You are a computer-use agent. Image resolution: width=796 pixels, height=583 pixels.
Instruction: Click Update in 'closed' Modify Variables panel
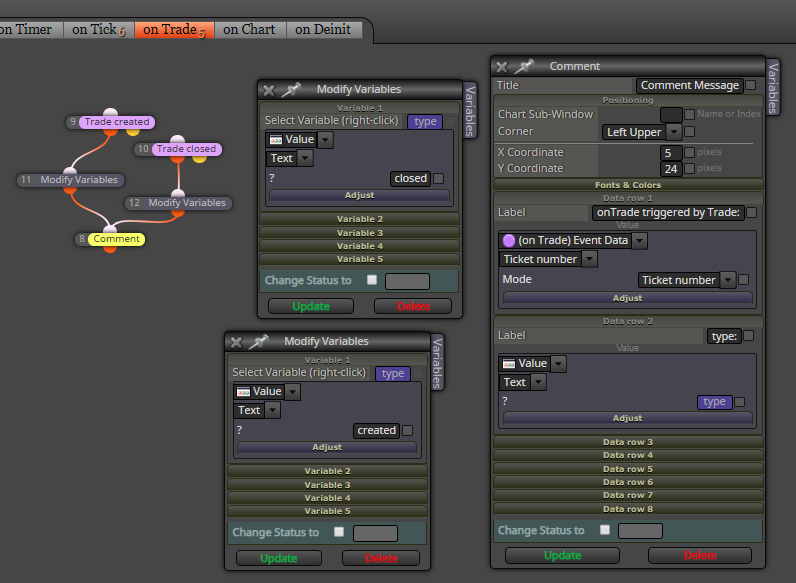click(x=311, y=306)
